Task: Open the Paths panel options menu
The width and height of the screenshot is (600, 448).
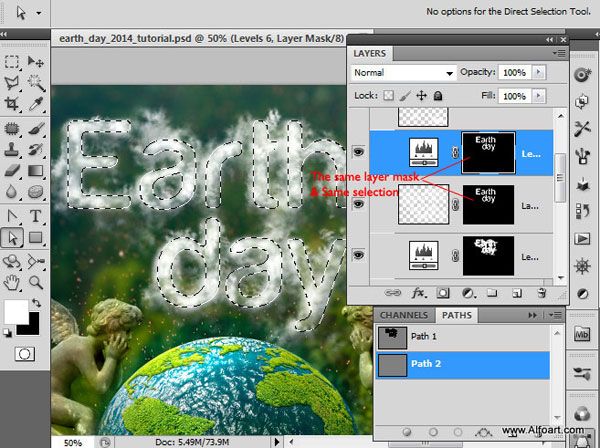Action: 556,315
